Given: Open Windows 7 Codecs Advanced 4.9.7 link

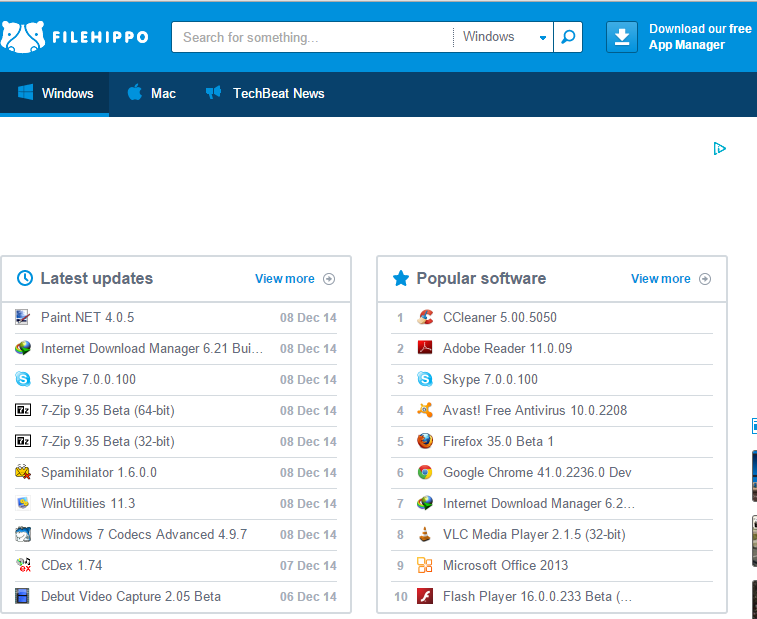Looking at the screenshot, I should tap(144, 534).
